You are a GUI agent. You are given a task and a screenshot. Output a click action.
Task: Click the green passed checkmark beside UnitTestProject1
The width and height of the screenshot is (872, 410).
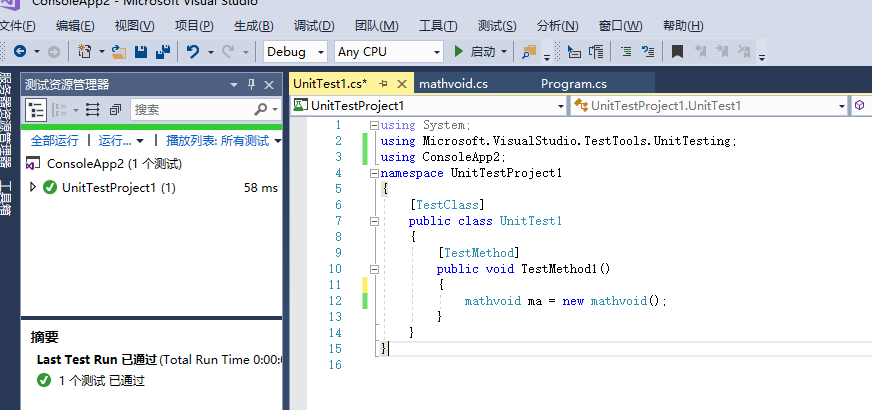pos(50,187)
